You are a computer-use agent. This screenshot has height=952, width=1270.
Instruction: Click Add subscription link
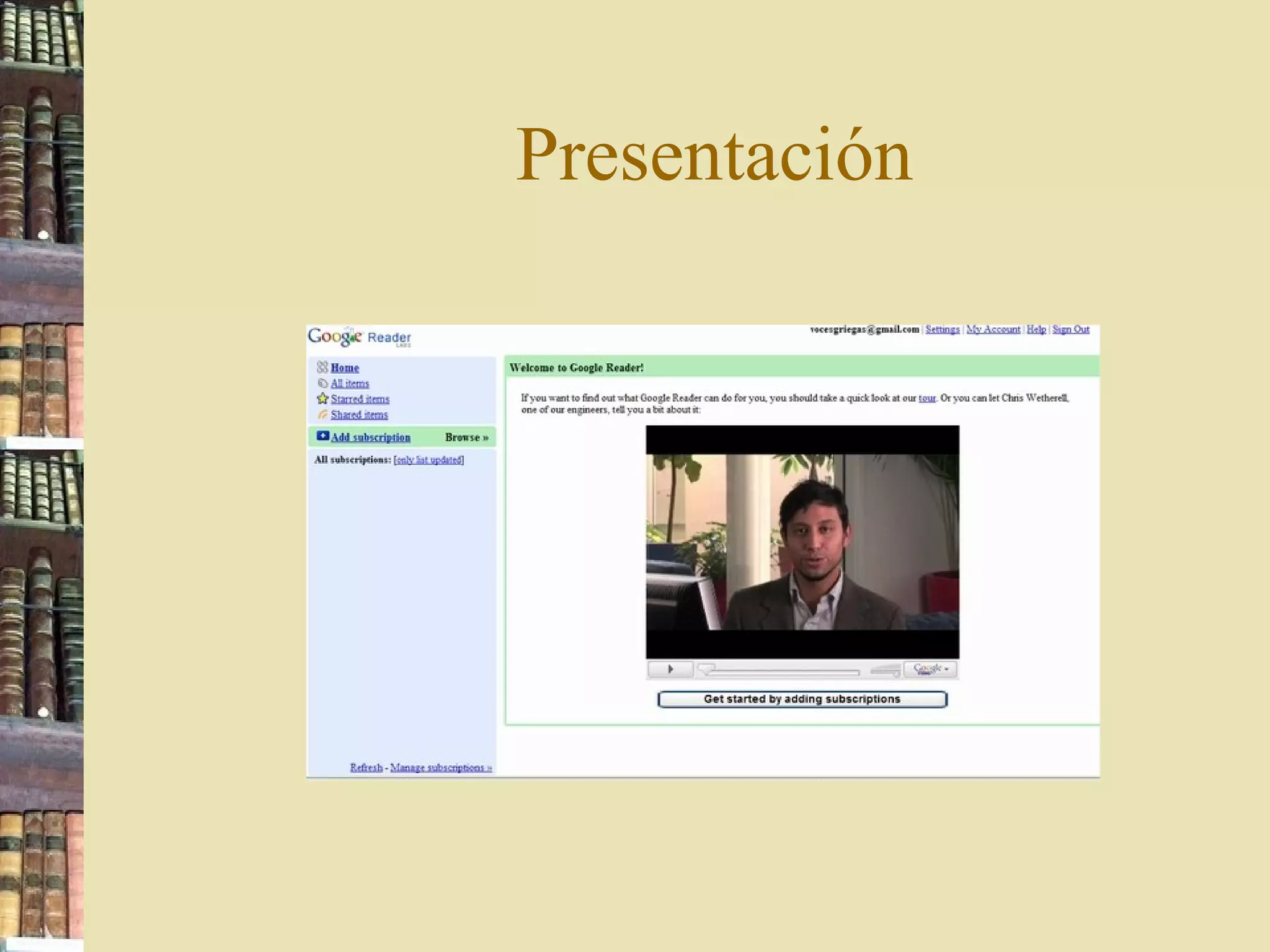(x=371, y=437)
